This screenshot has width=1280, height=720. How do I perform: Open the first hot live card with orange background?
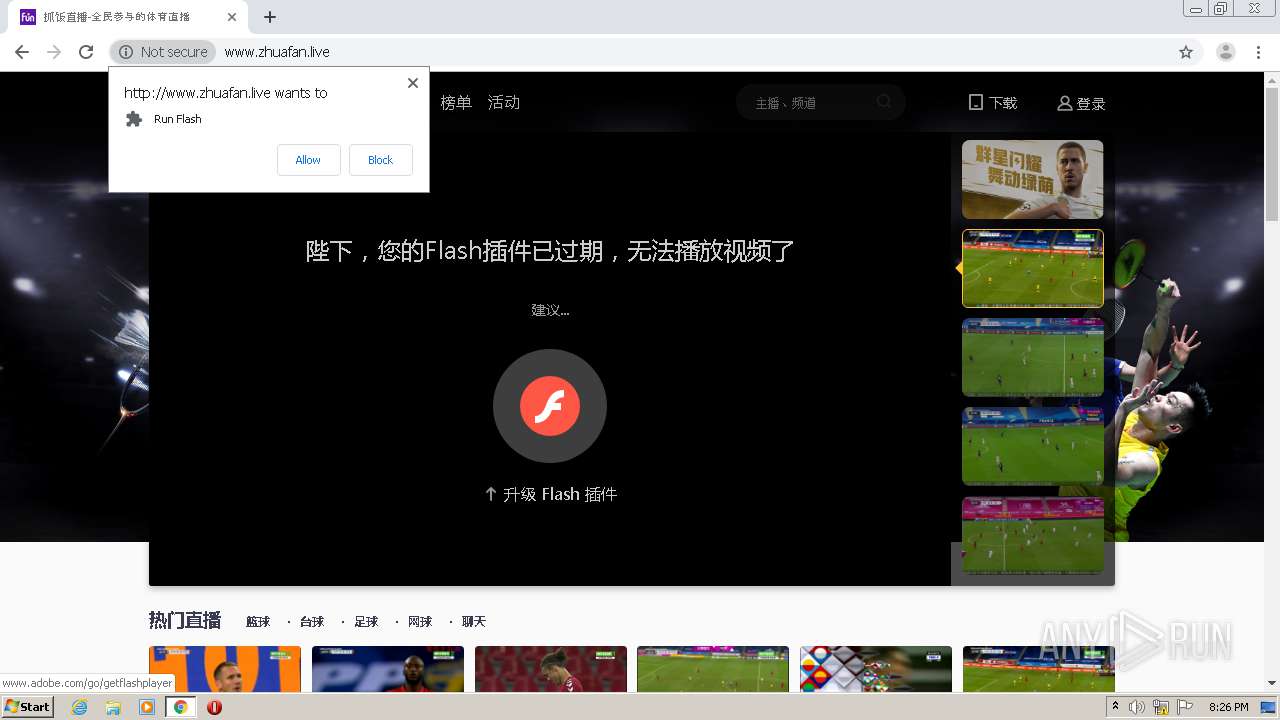coord(225,669)
